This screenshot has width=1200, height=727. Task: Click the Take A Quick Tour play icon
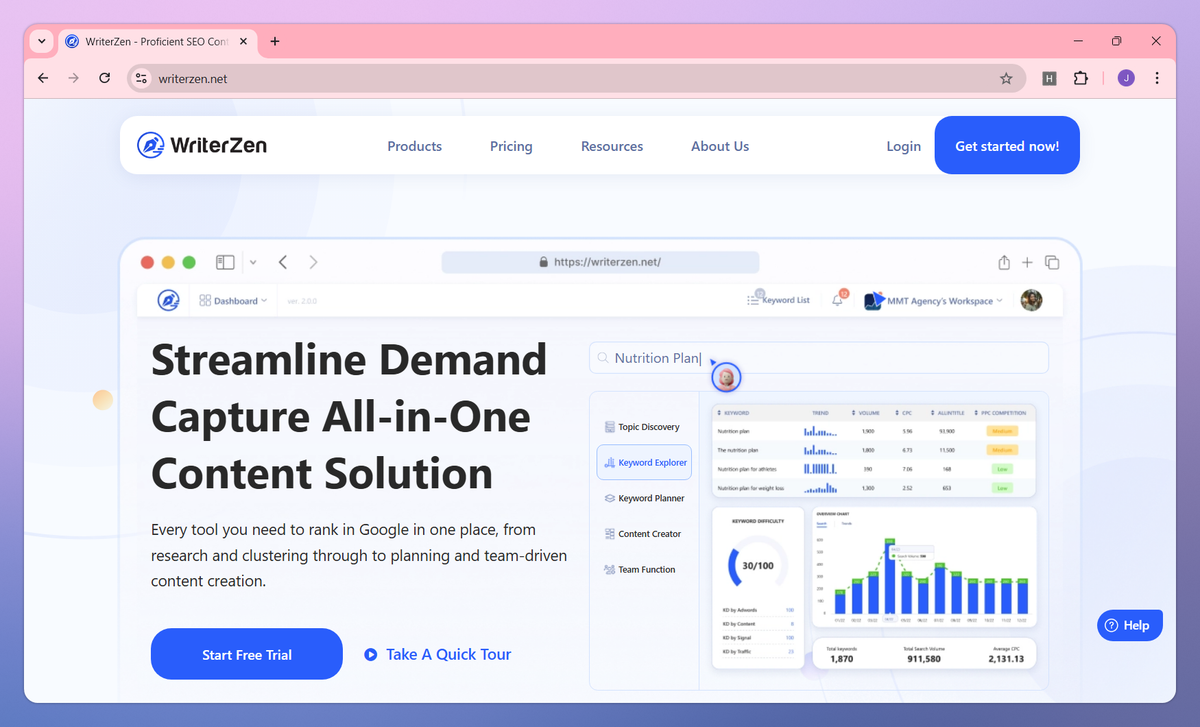(371, 655)
